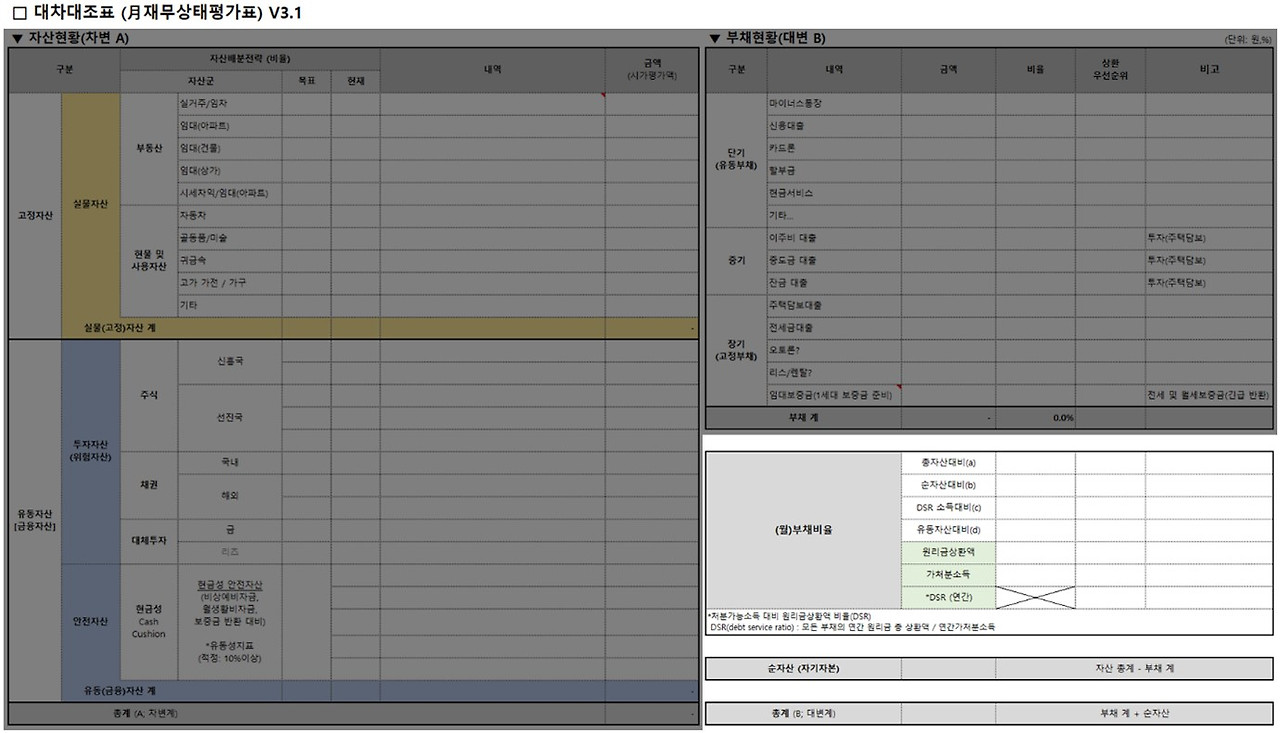Click the 골동품/미술 row label
The width and height of the screenshot is (1280, 733).
230,238
